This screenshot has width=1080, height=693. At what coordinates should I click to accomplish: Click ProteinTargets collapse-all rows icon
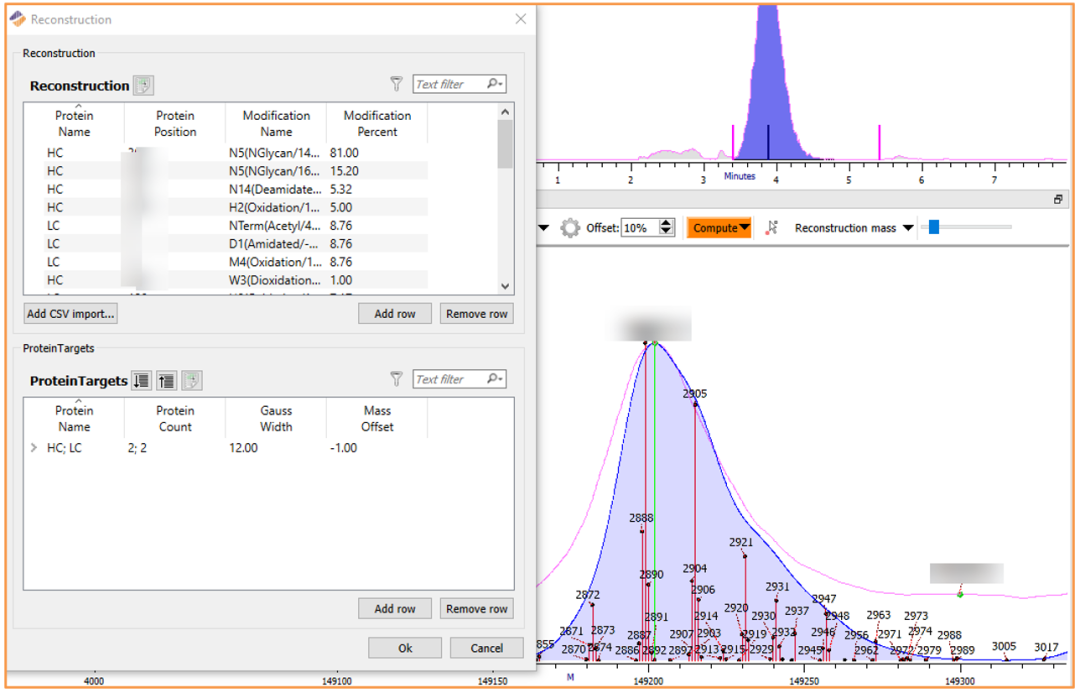point(166,380)
